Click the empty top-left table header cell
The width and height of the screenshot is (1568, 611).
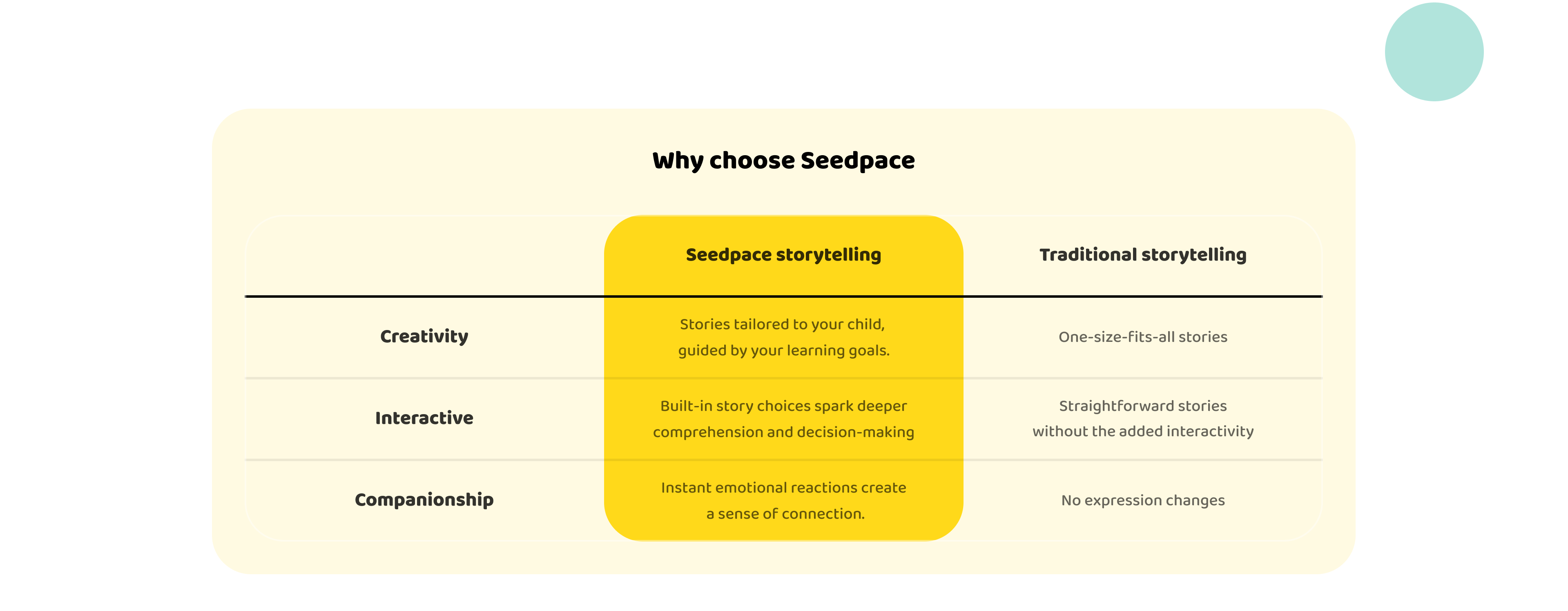pyautogui.click(x=424, y=256)
